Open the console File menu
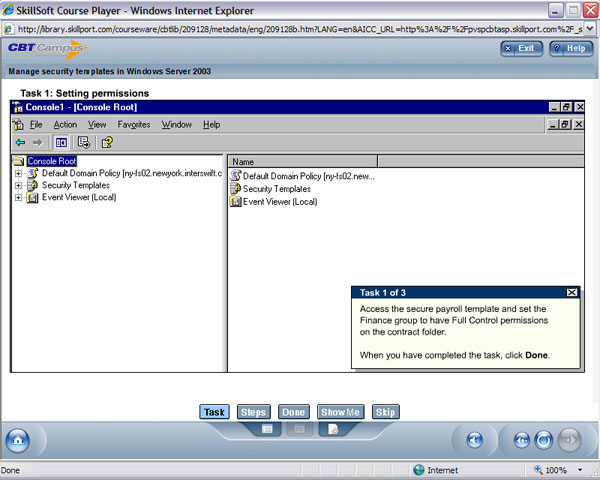 tap(36, 125)
